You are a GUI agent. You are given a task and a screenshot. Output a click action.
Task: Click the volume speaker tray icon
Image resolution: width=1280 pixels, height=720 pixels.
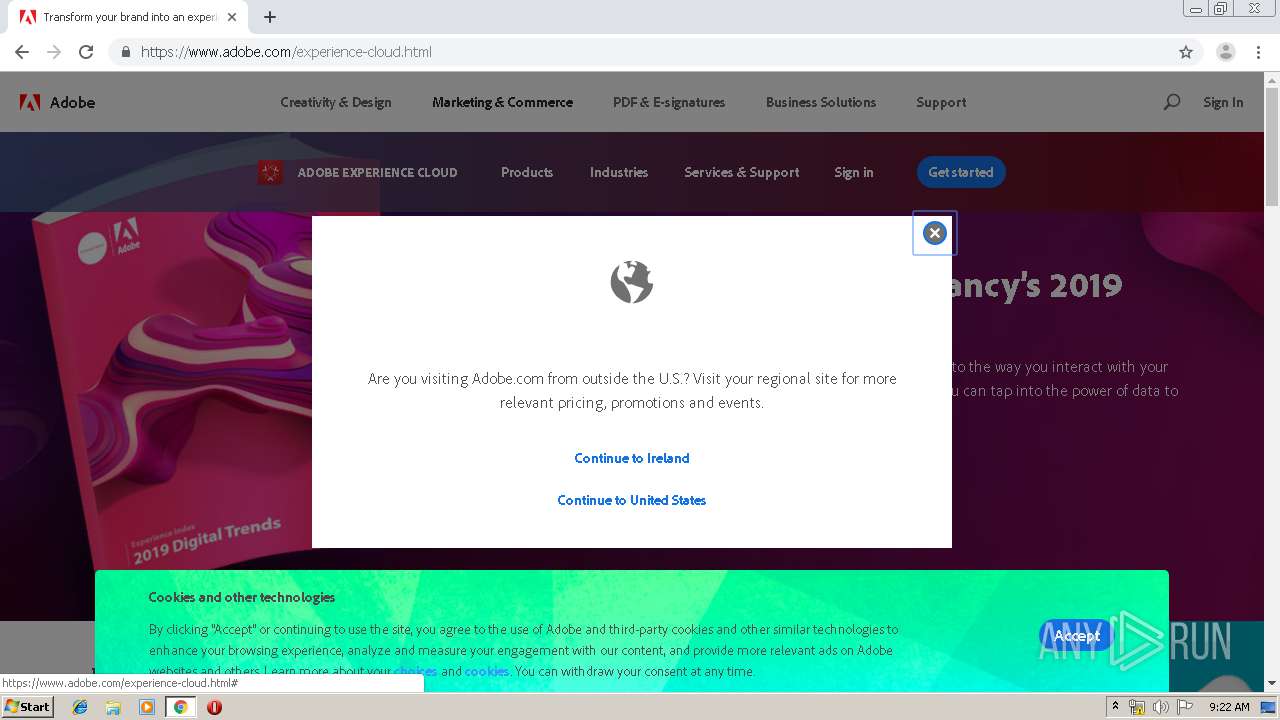coord(1160,707)
